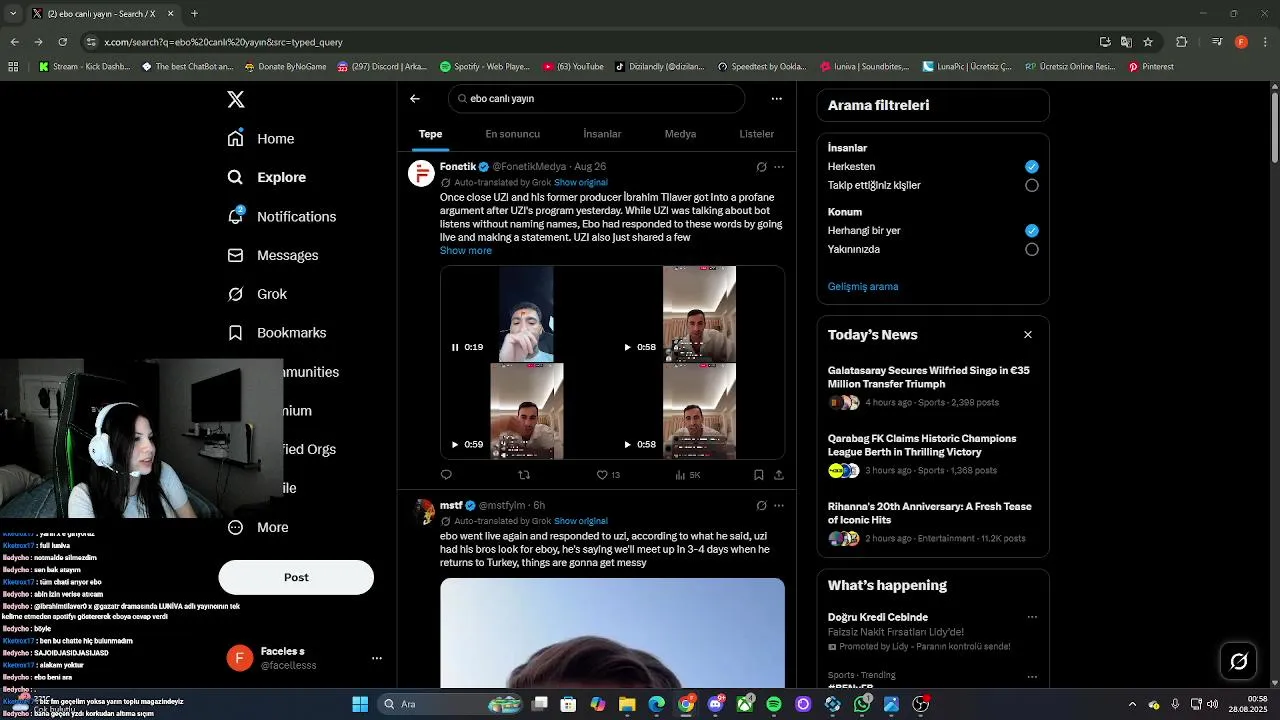1280x720 pixels.
Task: Play the 0:59 video thumbnail
Action: coord(455,444)
